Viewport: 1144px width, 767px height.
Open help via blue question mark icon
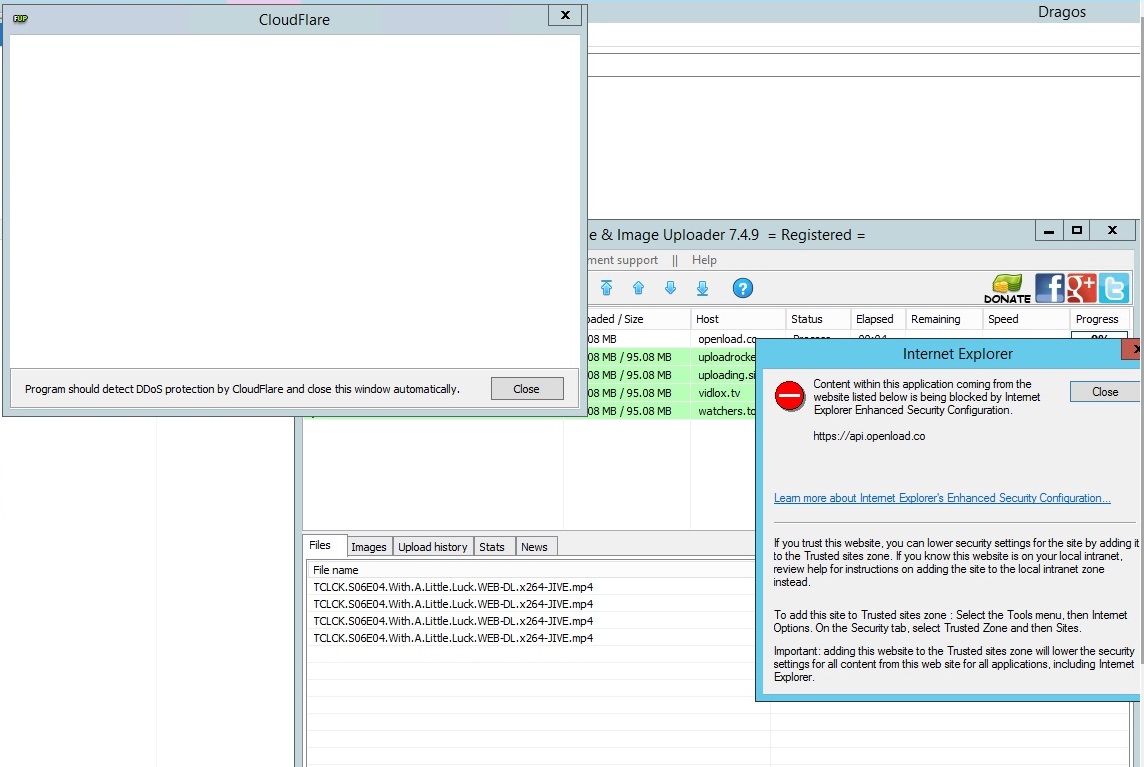tap(742, 288)
